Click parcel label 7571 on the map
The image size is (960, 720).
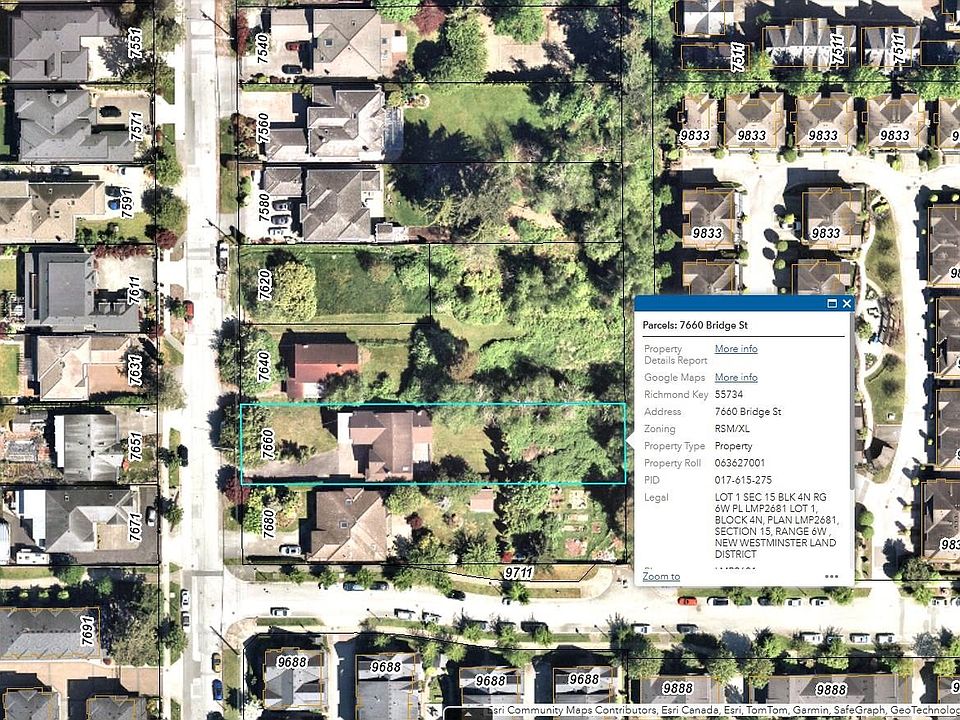tap(136, 126)
